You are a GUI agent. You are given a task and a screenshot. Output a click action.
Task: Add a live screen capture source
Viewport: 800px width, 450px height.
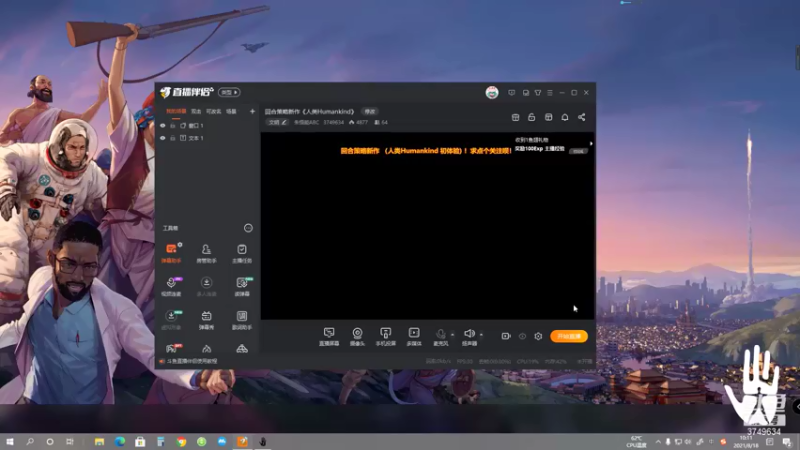tap(329, 337)
